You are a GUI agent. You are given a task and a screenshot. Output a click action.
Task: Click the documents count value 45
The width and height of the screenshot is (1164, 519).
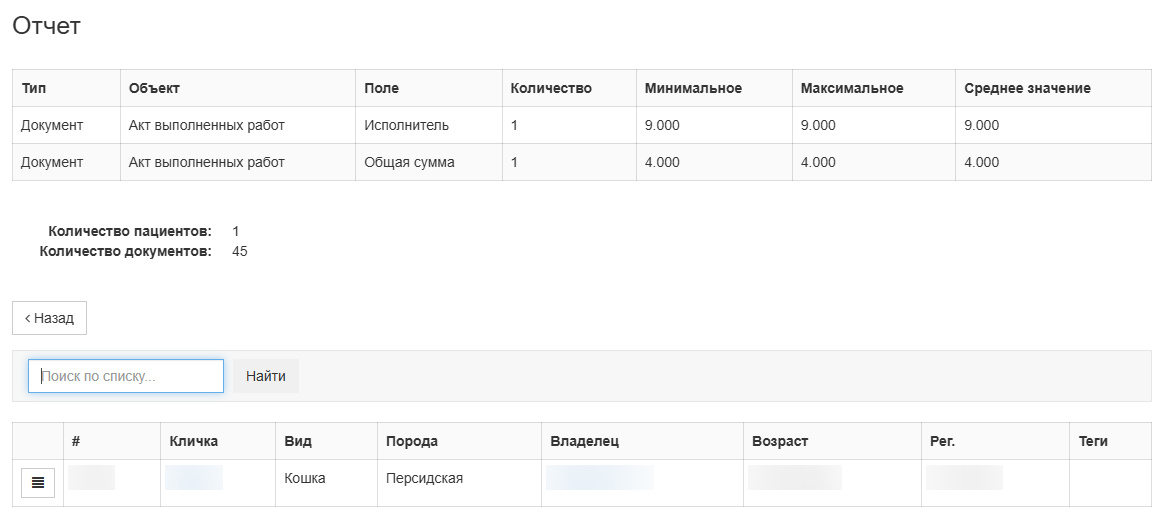(x=240, y=252)
